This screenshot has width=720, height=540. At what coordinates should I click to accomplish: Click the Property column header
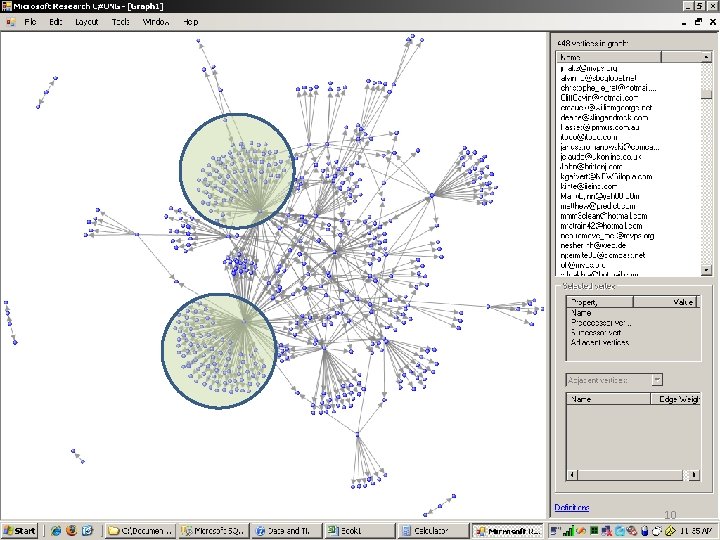tap(600, 302)
